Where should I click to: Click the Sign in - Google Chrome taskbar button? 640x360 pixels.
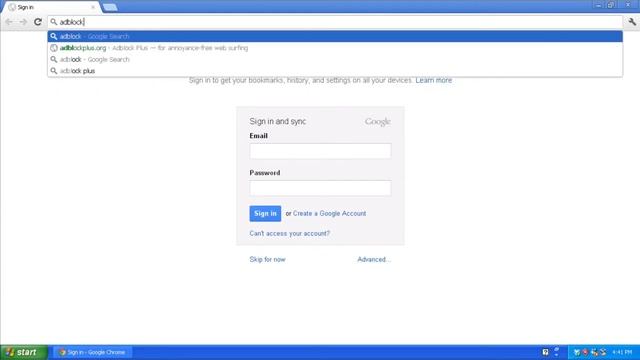[x=92, y=352]
